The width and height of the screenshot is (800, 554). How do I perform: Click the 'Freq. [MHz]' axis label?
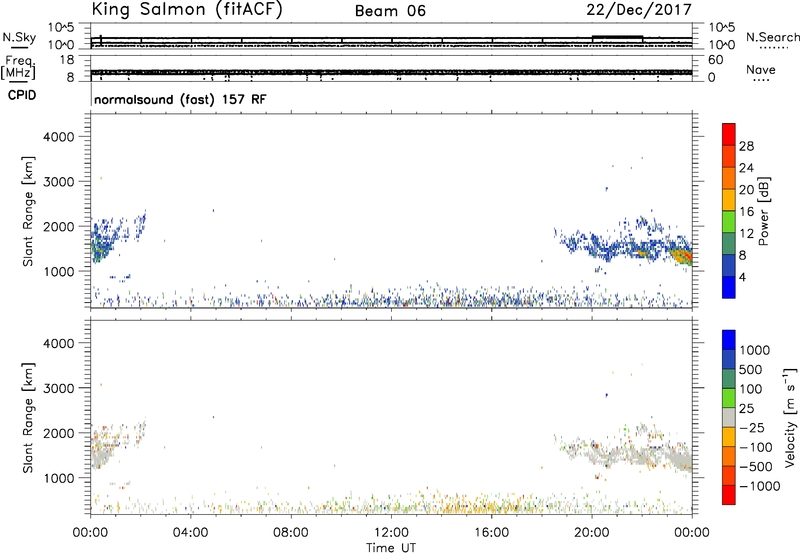pyautogui.click(x=18, y=68)
